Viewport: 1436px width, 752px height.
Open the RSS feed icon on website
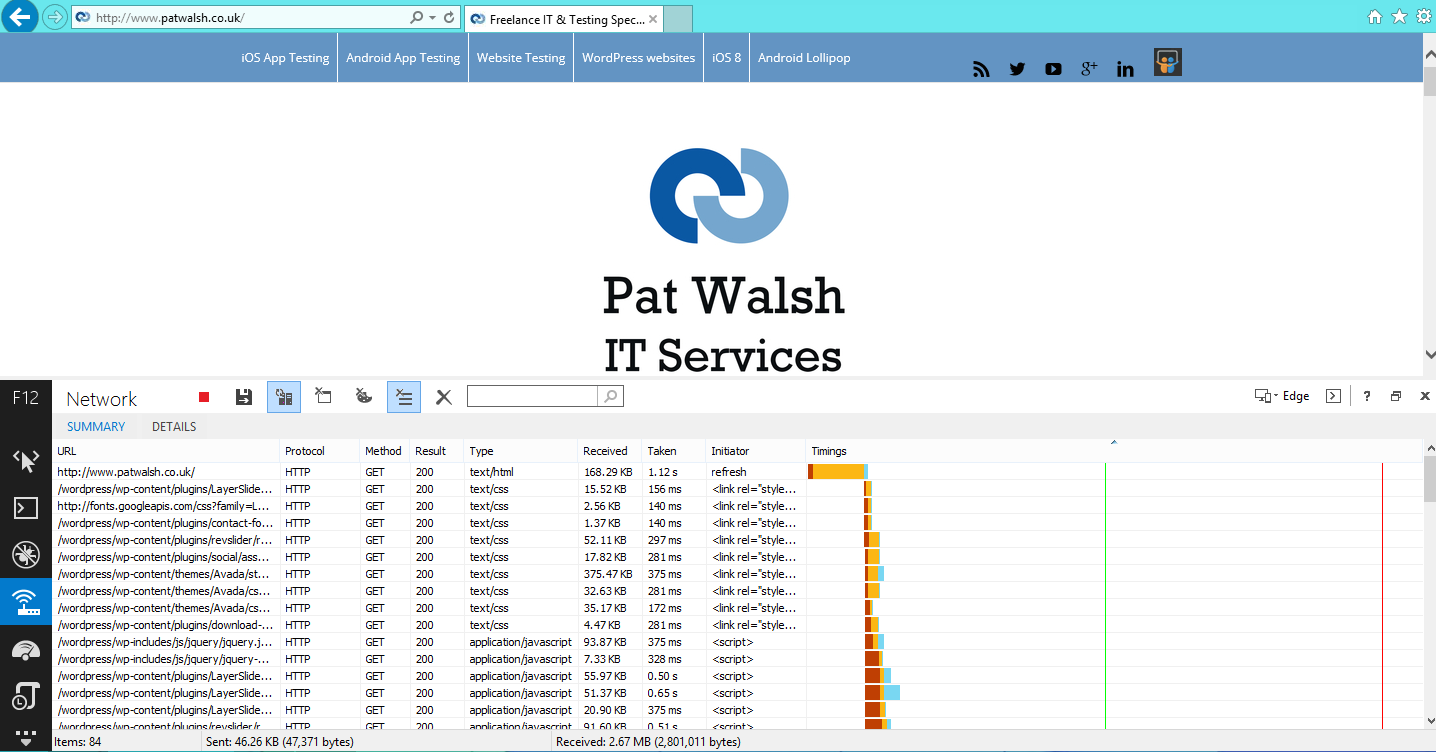coord(981,69)
